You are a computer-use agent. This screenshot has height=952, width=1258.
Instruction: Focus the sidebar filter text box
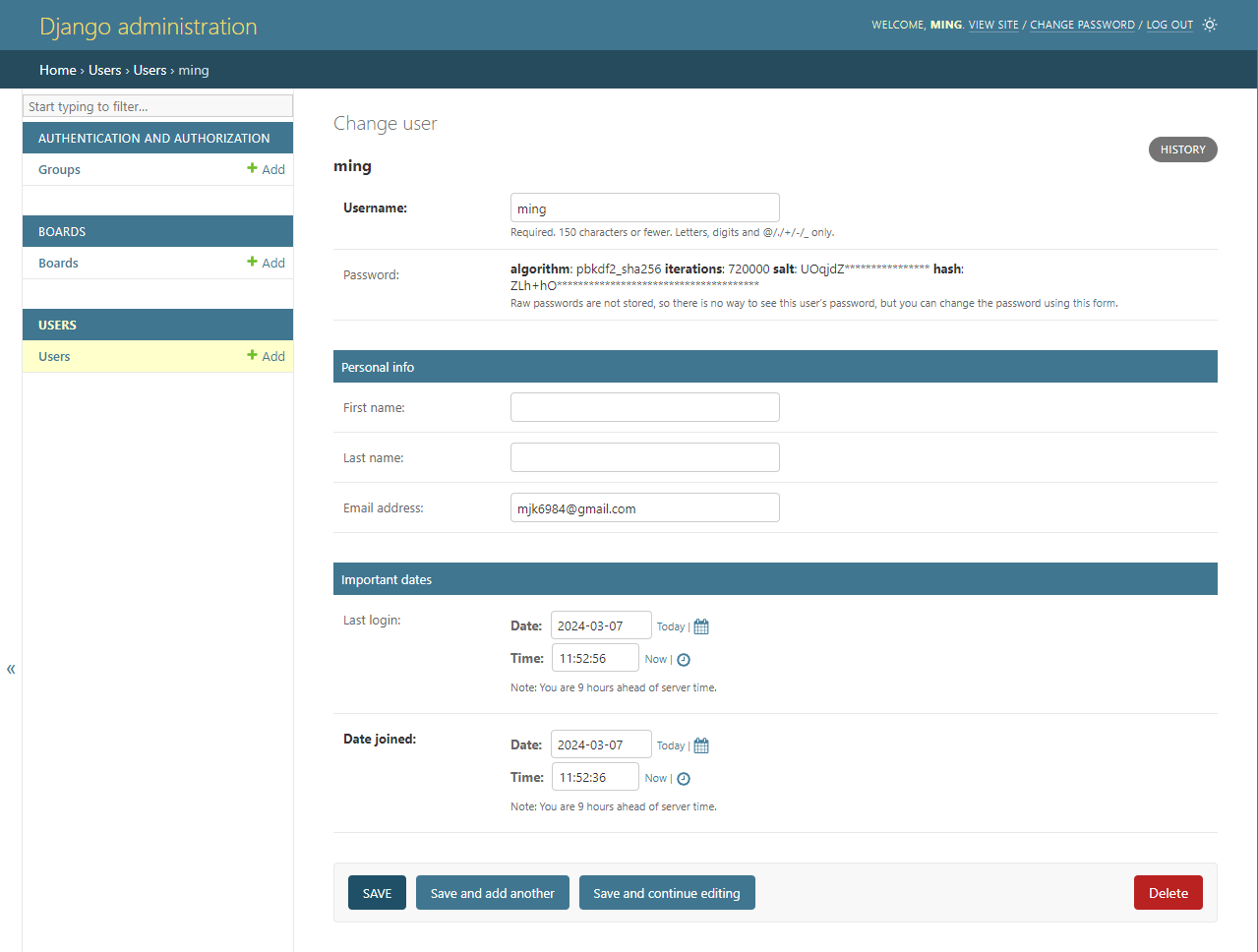coord(157,106)
